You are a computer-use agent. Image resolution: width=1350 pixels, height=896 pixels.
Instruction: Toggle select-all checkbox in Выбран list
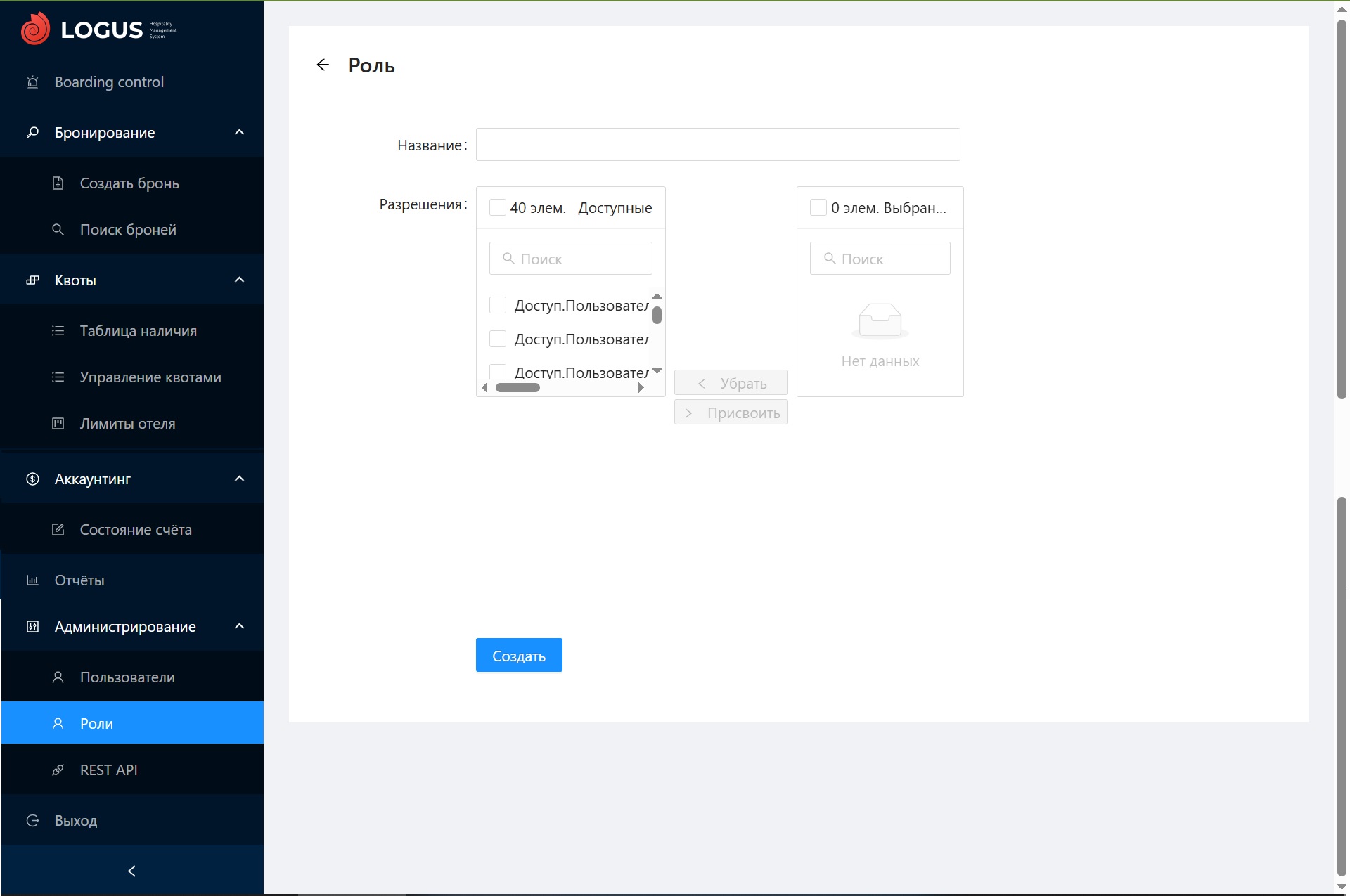click(x=818, y=207)
